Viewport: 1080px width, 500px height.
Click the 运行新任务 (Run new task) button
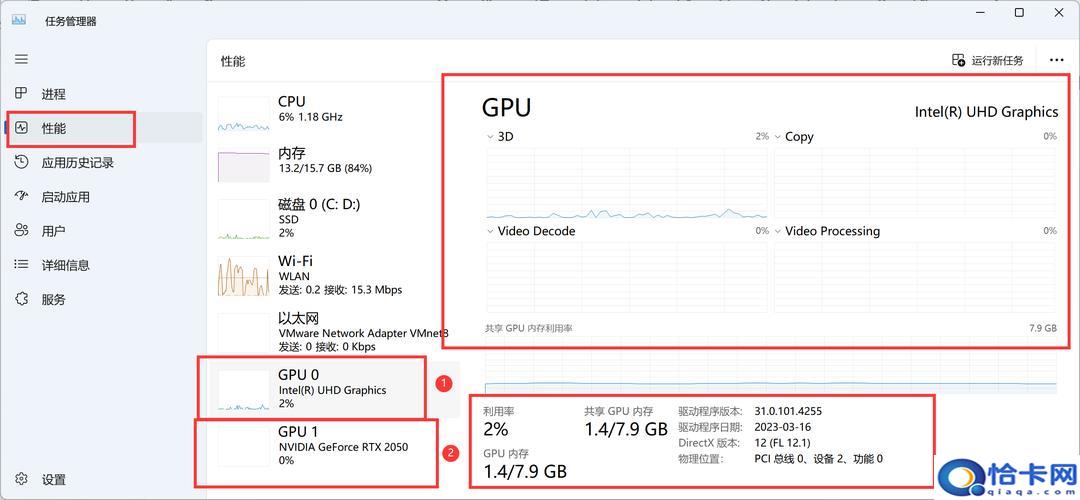click(x=988, y=61)
